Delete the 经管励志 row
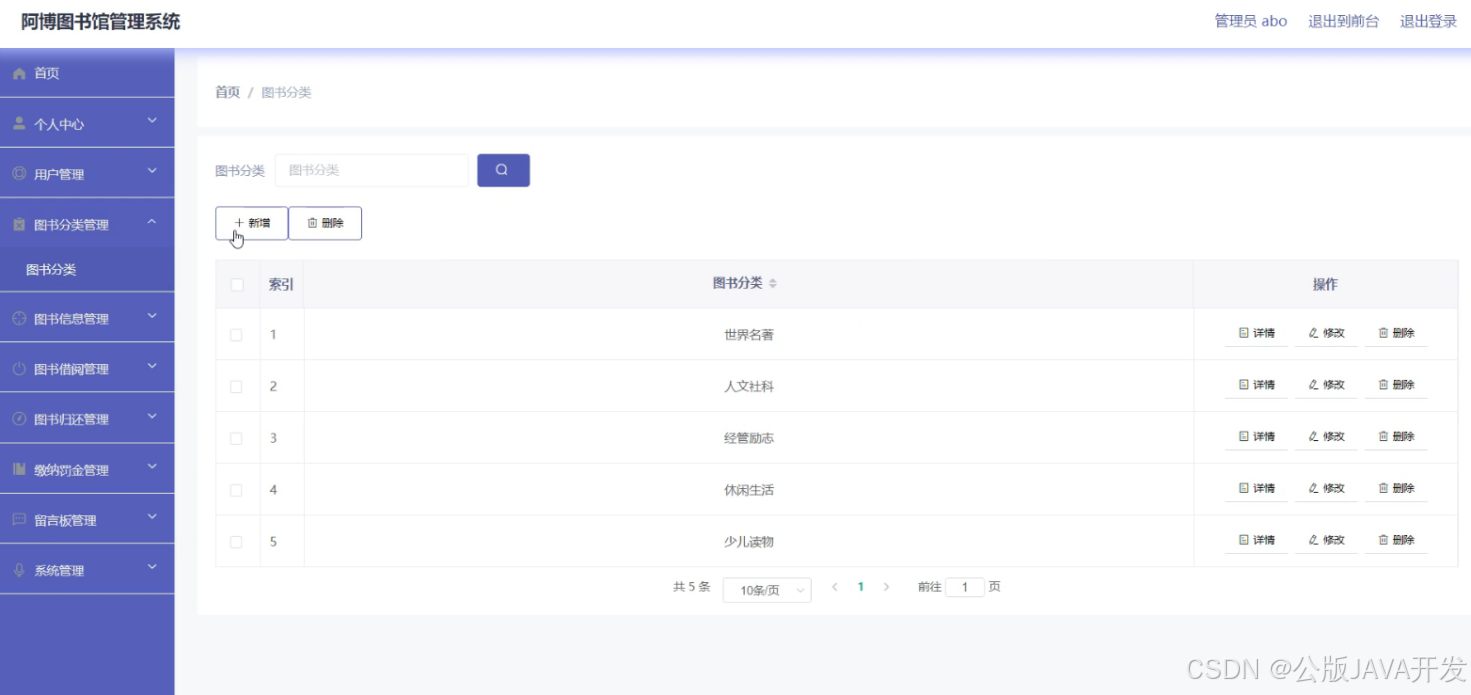This screenshot has width=1471, height=695. (x=1396, y=437)
